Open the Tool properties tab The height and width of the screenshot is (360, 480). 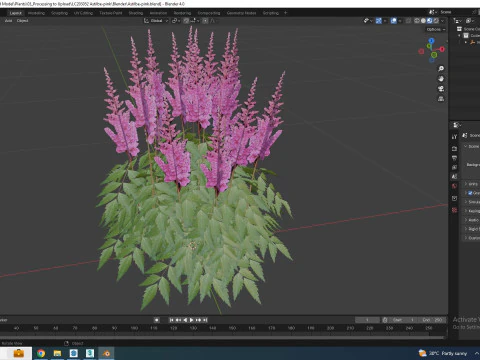coord(454,137)
